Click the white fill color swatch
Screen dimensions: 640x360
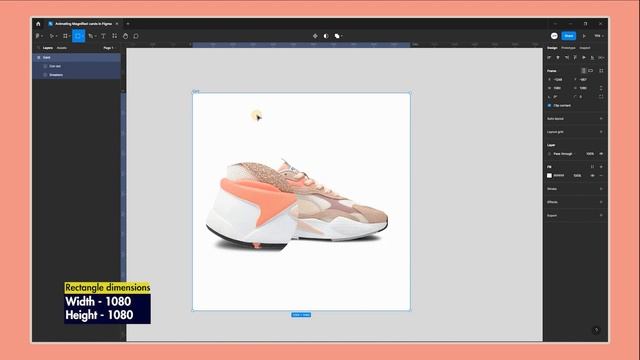549,176
